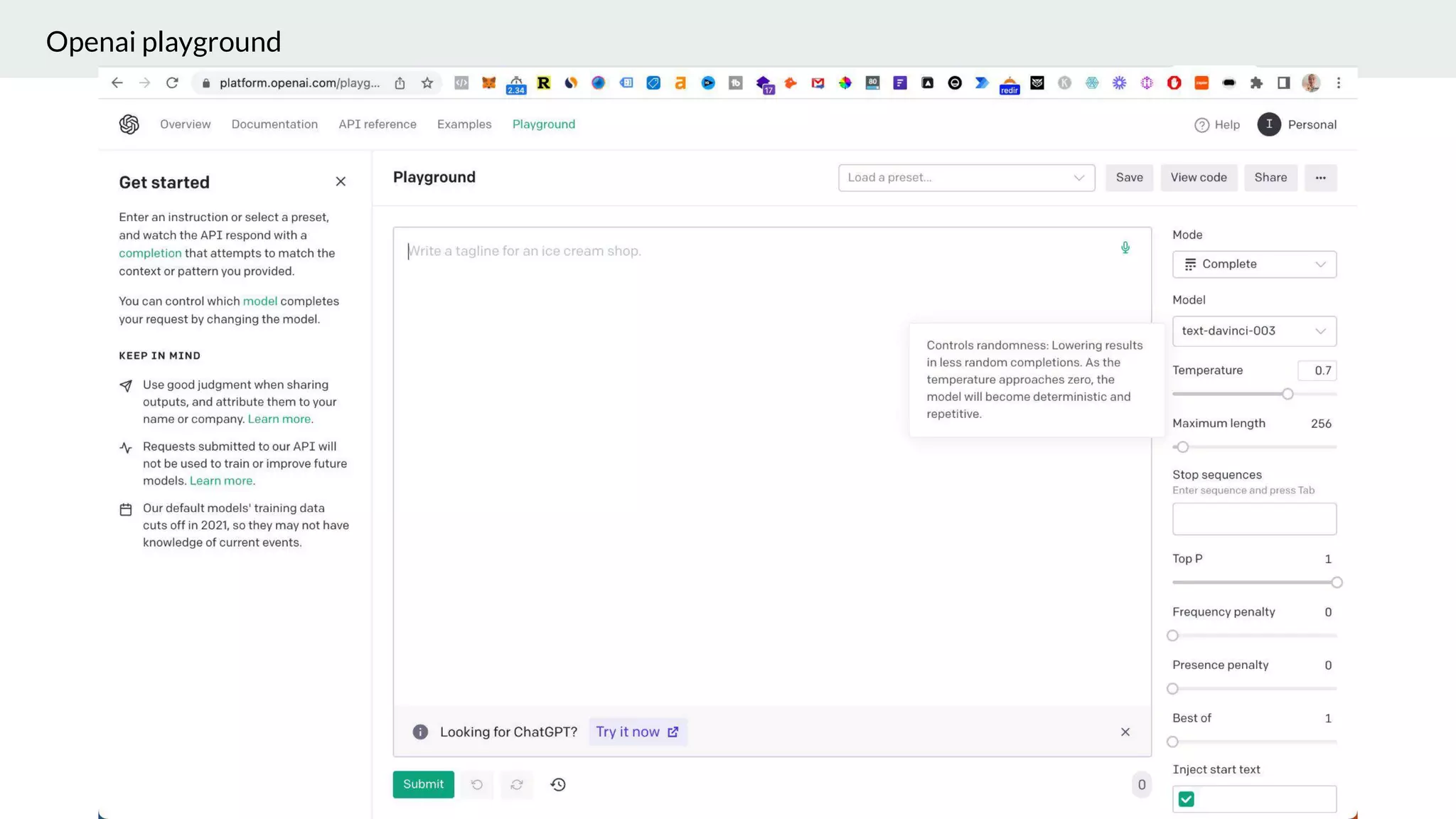Open the 'redir' badge extension icon

coord(1010,85)
